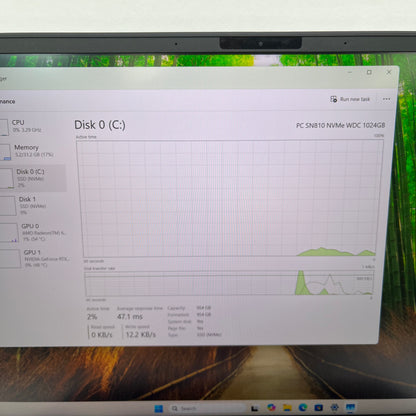Click the Run new task button
Screen dimensions: 416x416
coord(350,99)
